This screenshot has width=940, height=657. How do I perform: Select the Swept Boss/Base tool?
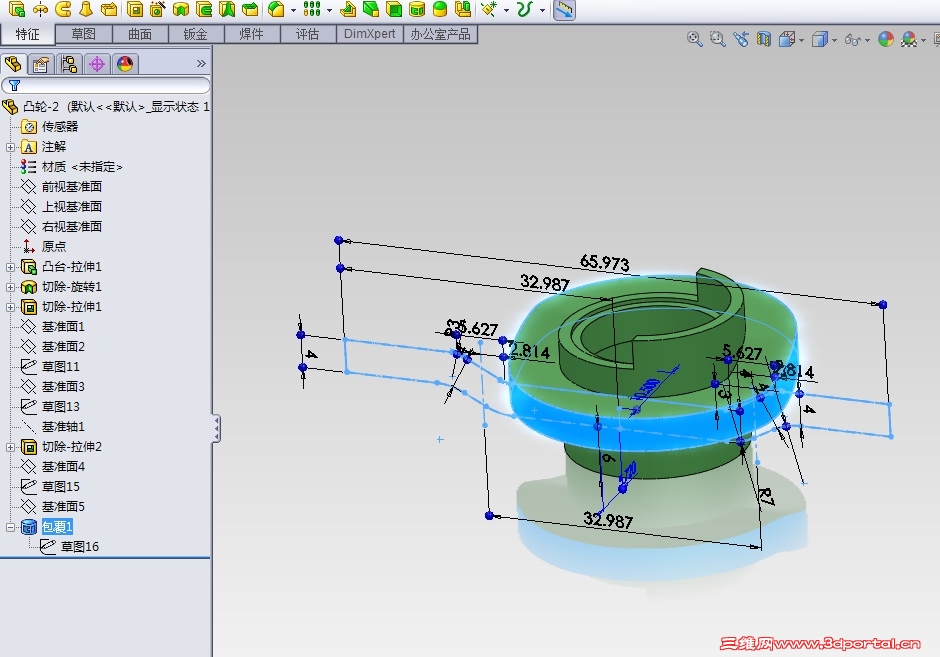point(63,8)
